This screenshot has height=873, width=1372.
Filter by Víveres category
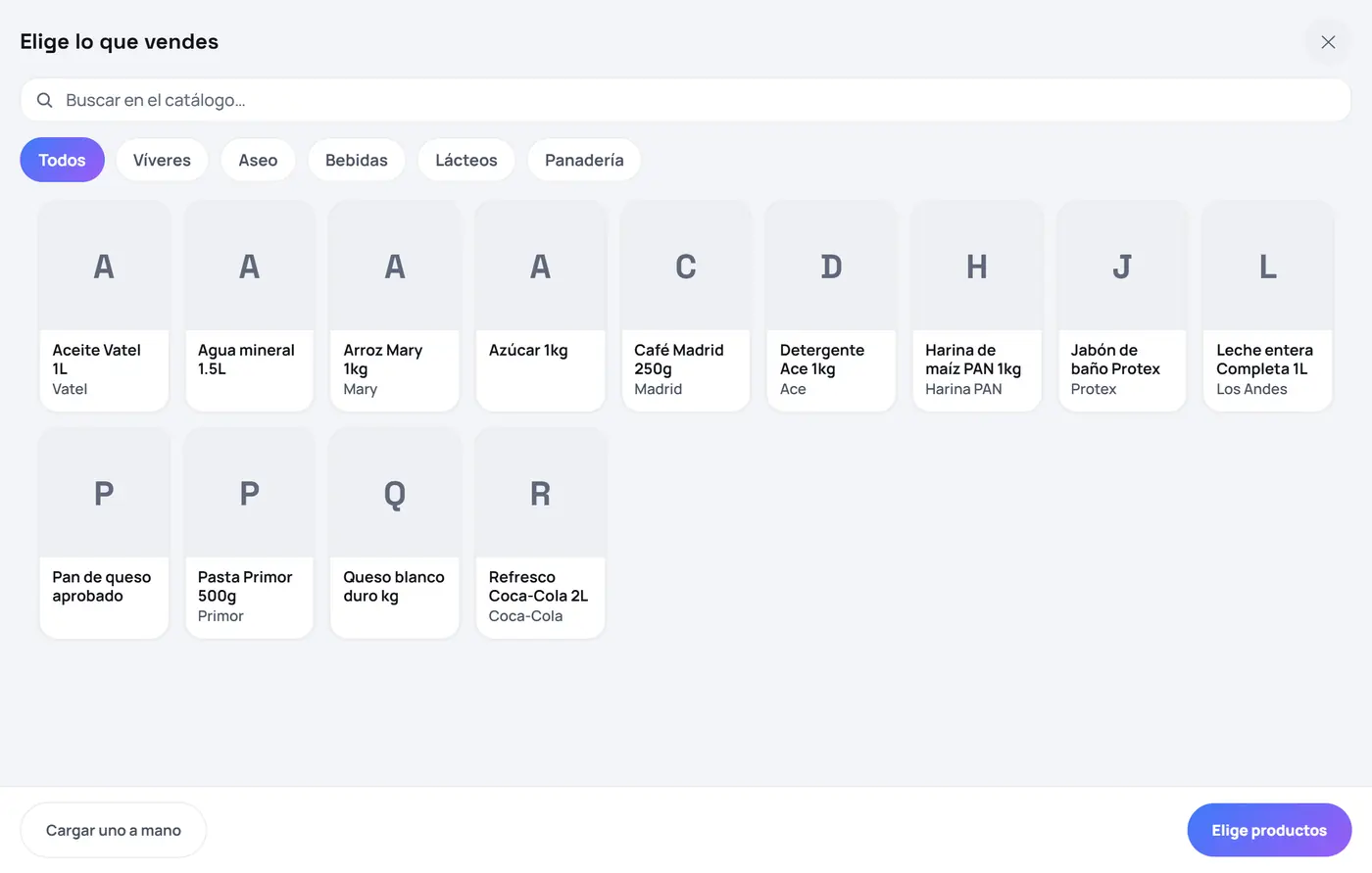[162, 160]
